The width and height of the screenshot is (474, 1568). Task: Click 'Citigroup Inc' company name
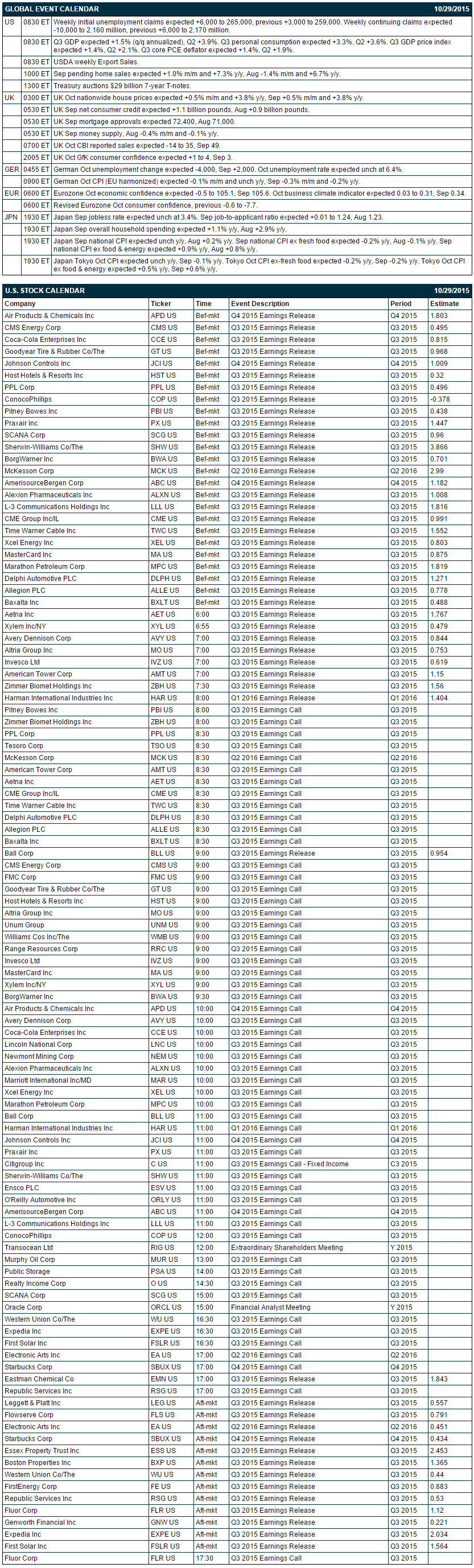(x=24, y=1164)
